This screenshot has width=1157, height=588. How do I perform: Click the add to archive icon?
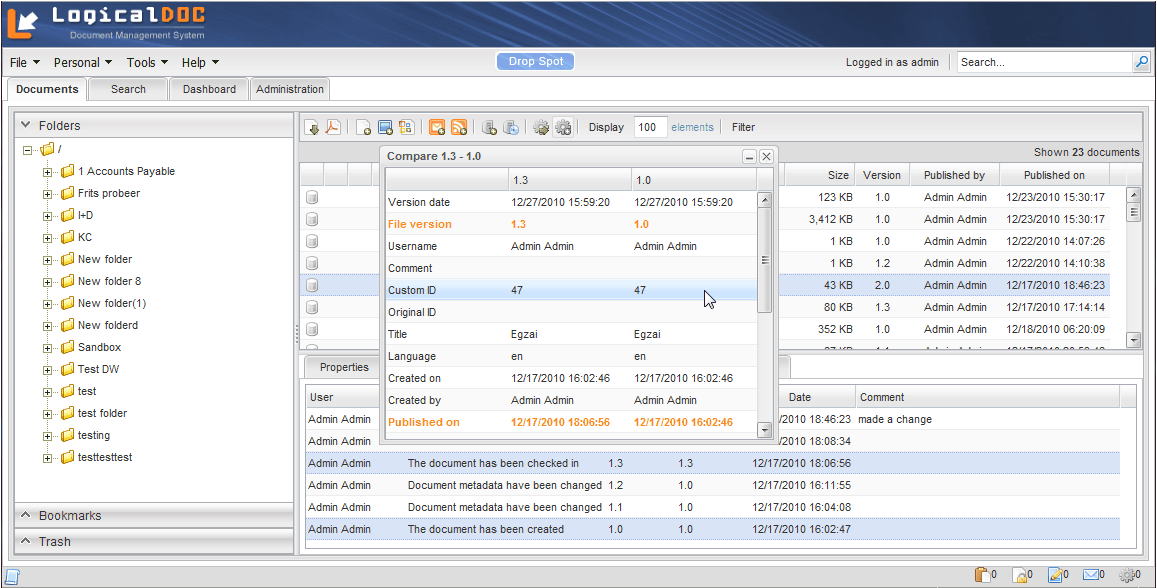click(x=489, y=128)
